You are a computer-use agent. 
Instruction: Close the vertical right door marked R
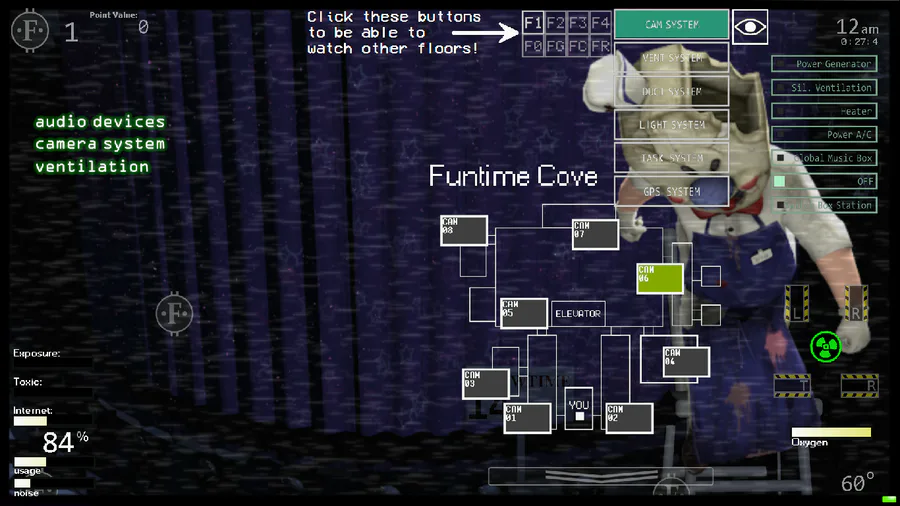click(x=856, y=303)
